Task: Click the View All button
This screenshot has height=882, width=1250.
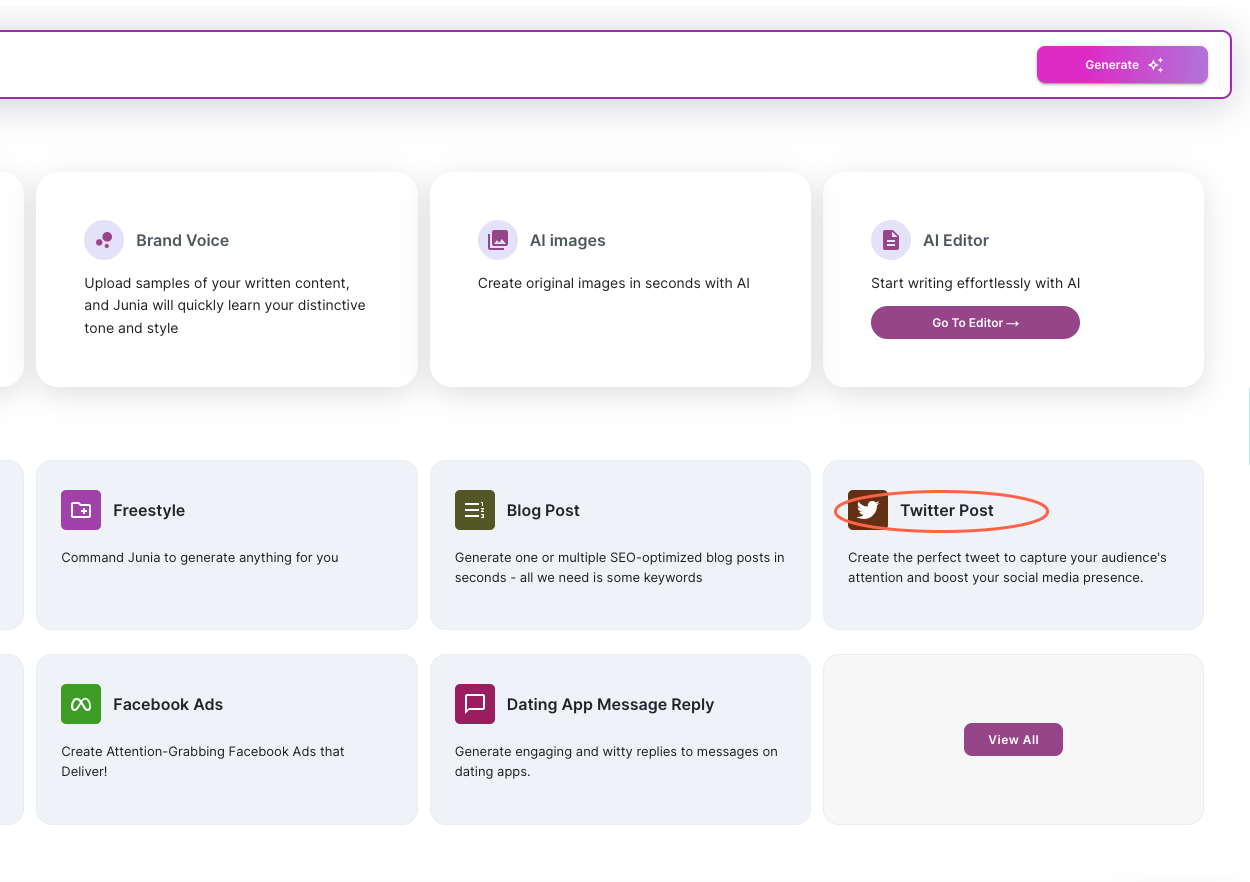Action: coord(1013,740)
